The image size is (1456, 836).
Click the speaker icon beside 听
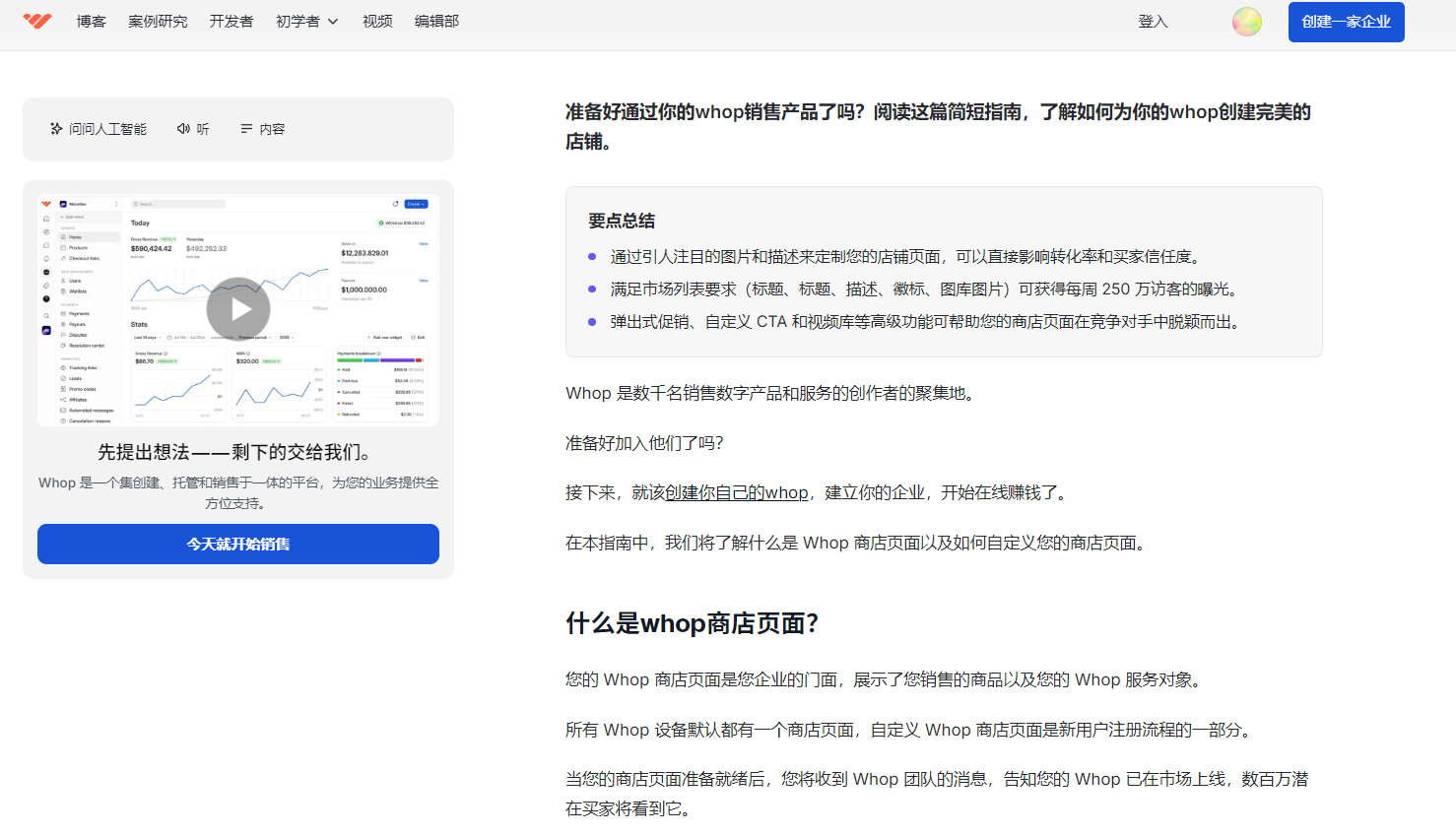(183, 129)
